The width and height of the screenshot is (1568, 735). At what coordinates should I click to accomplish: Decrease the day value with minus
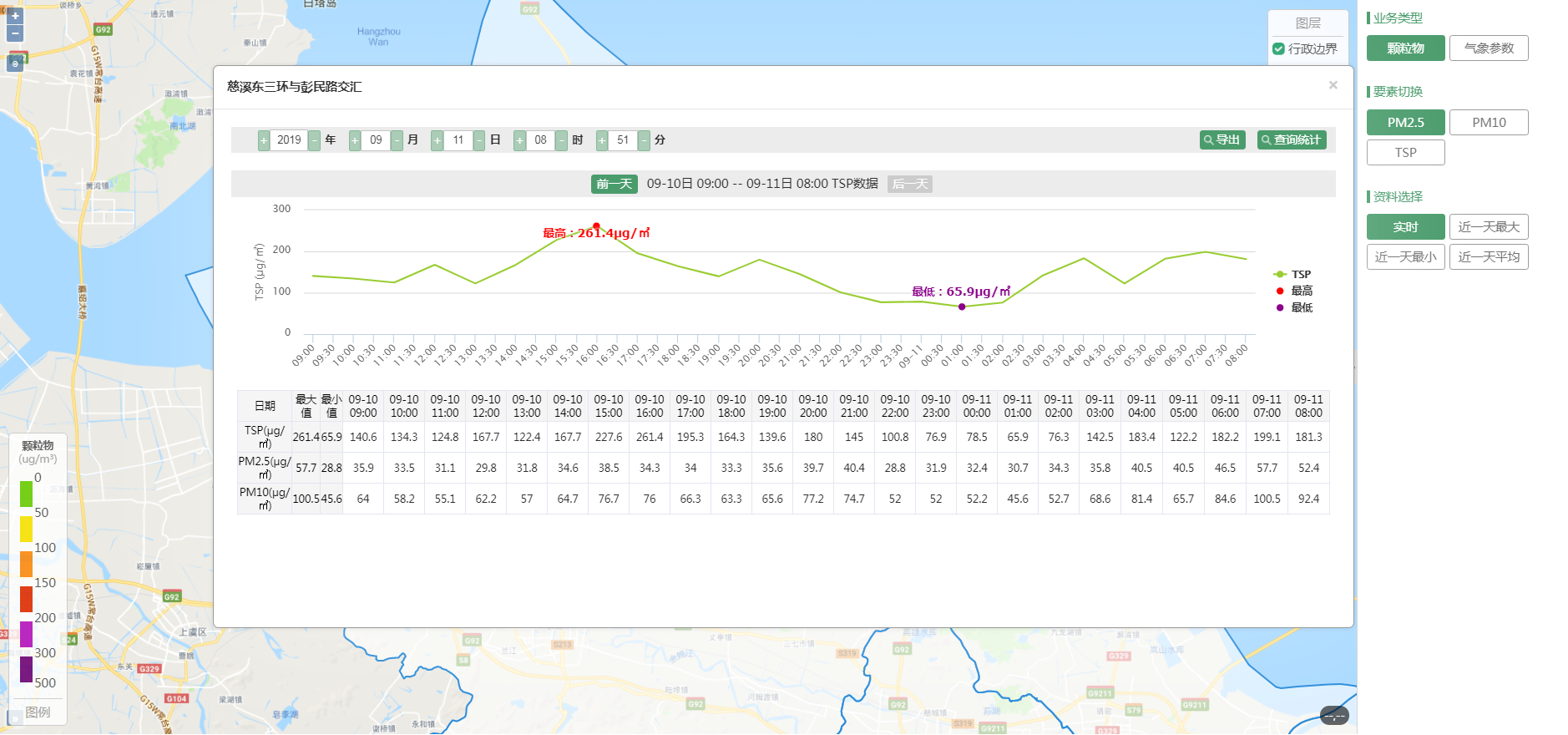click(479, 140)
